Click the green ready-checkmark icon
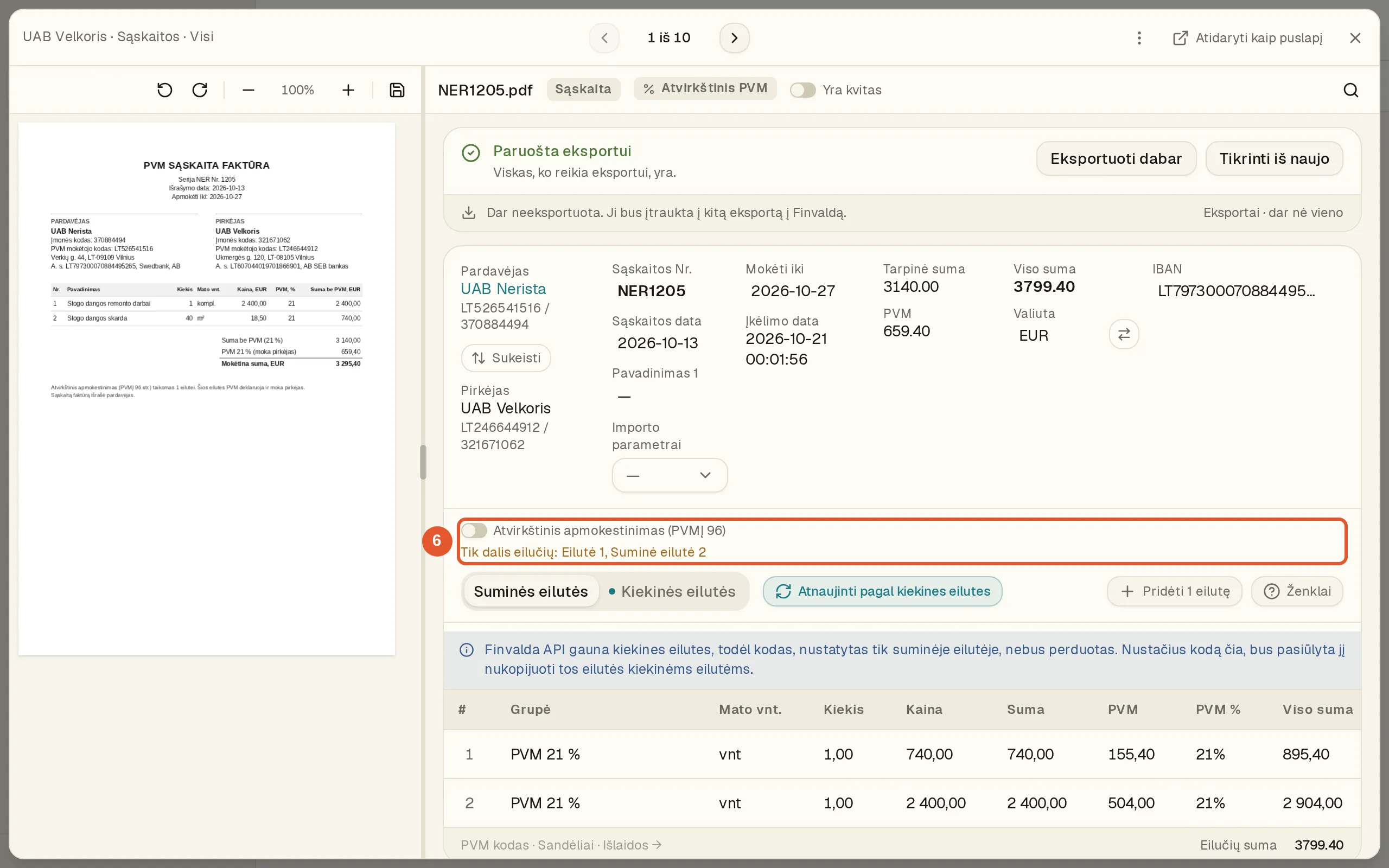The height and width of the screenshot is (868, 1389). pyautogui.click(x=470, y=154)
